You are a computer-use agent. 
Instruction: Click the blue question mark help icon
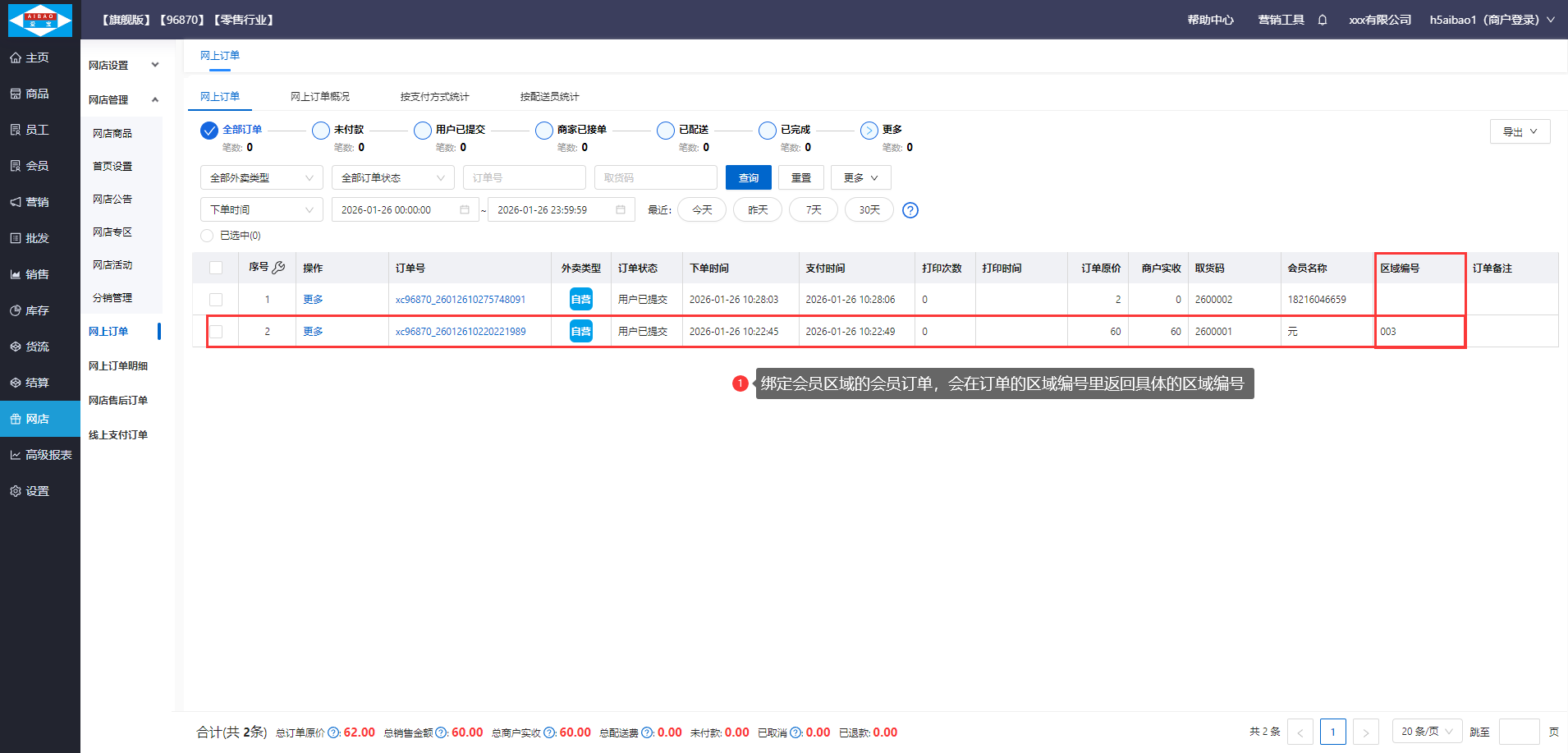point(910,210)
